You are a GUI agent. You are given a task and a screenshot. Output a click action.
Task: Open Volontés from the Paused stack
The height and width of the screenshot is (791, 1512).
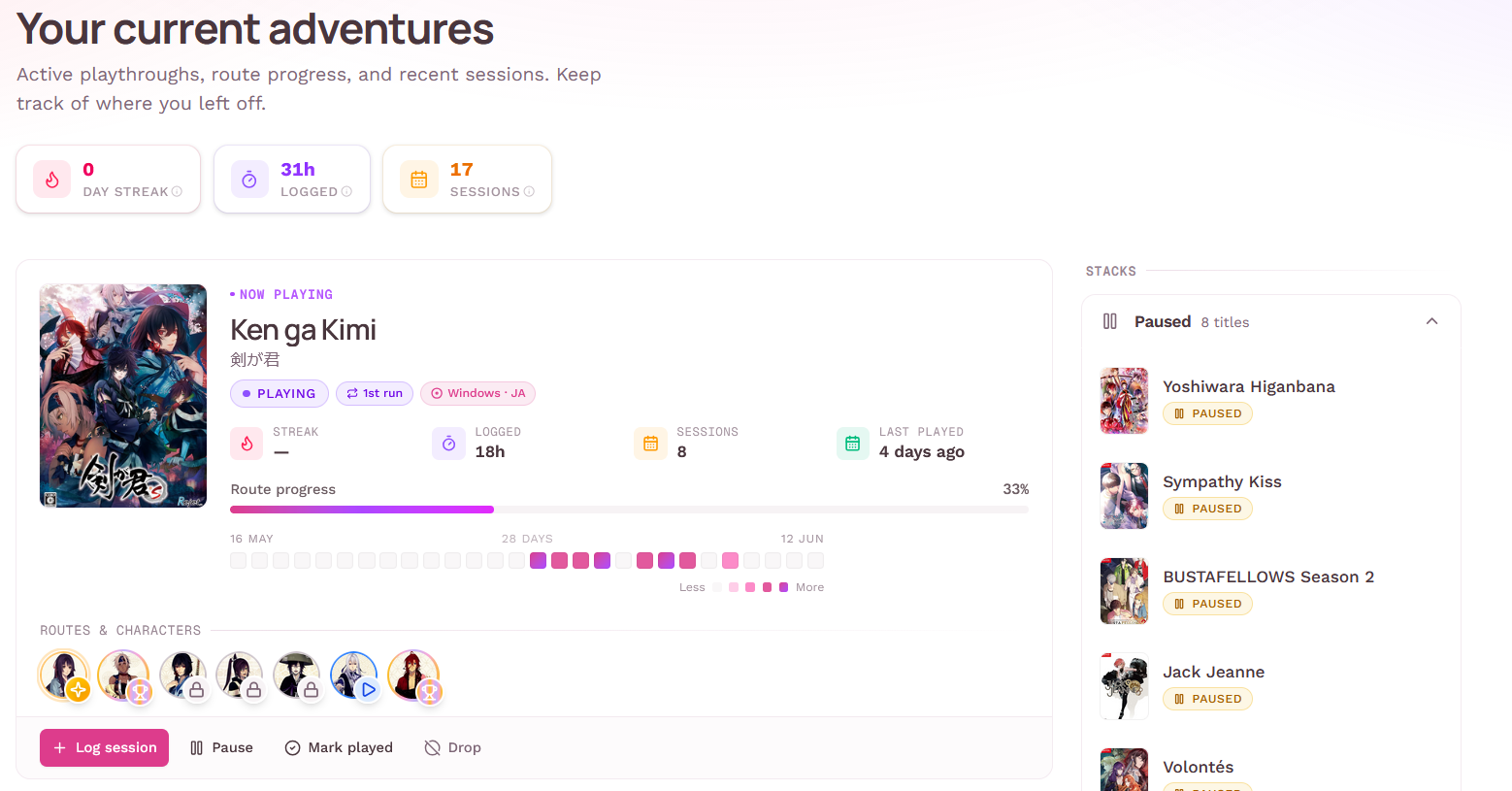point(1199,767)
